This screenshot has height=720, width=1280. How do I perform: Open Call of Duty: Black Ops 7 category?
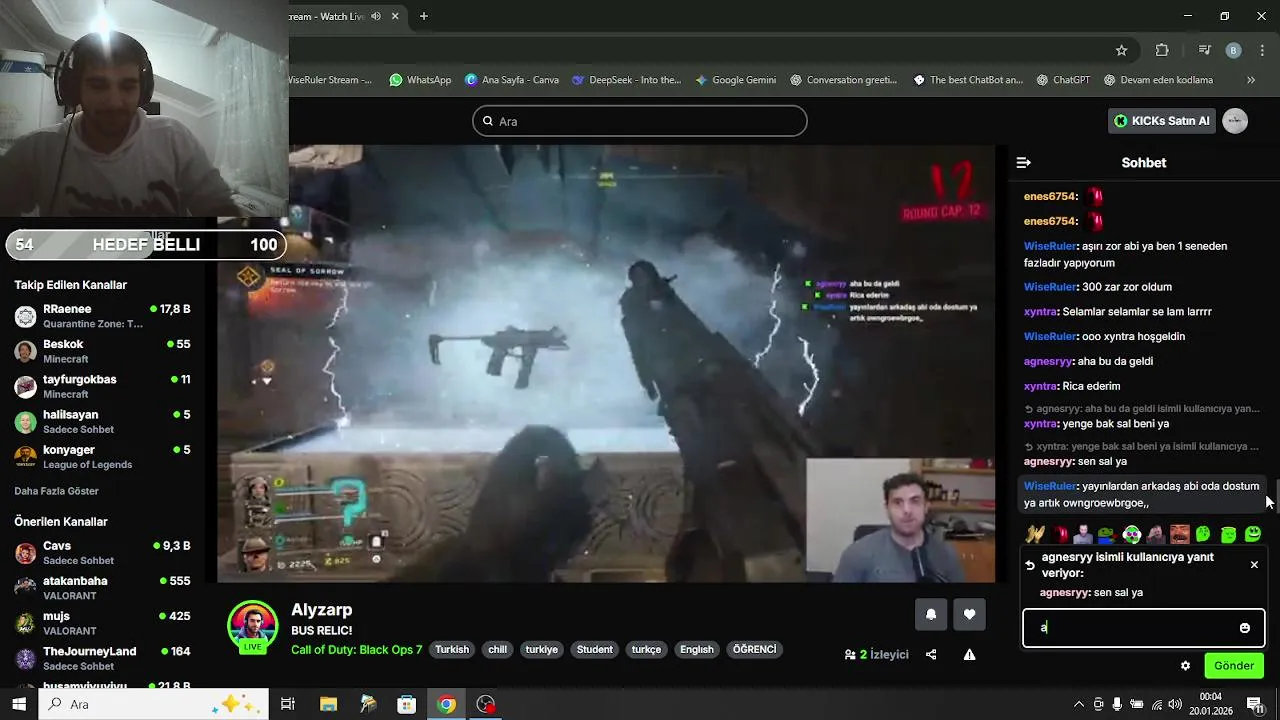pos(357,650)
